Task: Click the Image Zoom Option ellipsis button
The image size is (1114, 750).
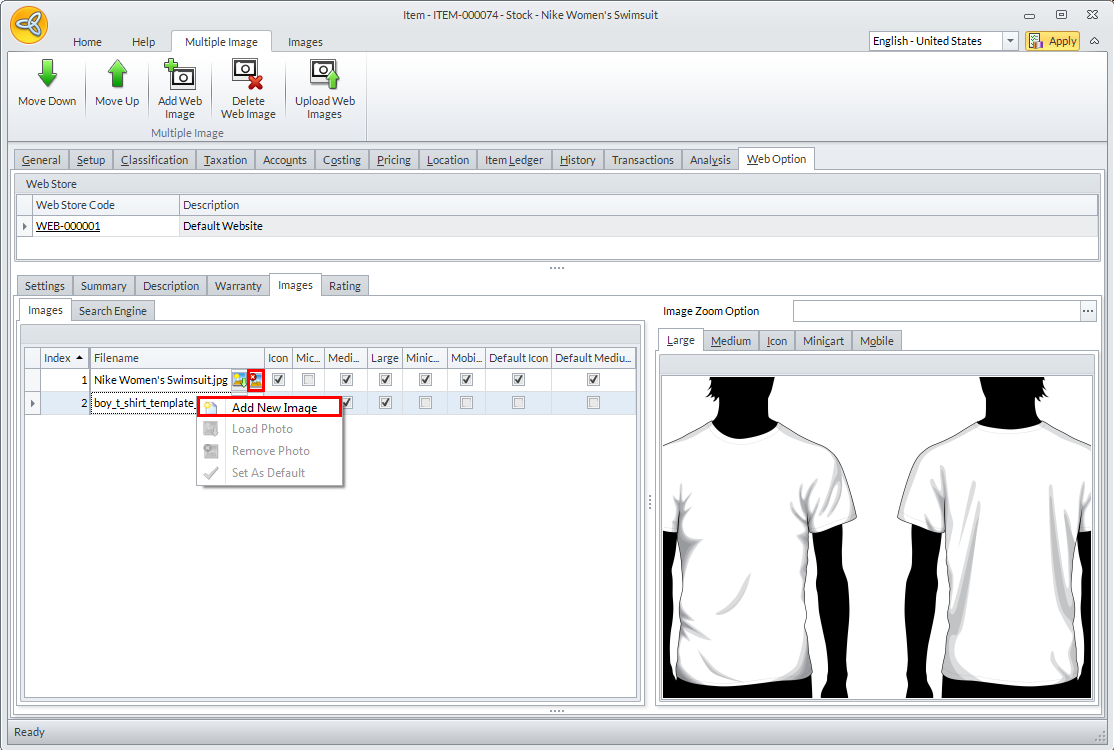Action: click(1088, 311)
